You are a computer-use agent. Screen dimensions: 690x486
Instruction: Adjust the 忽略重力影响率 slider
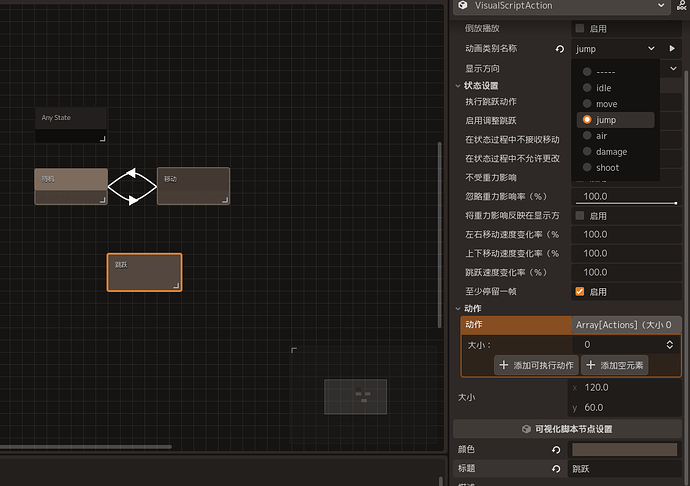pyautogui.click(x=626, y=203)
